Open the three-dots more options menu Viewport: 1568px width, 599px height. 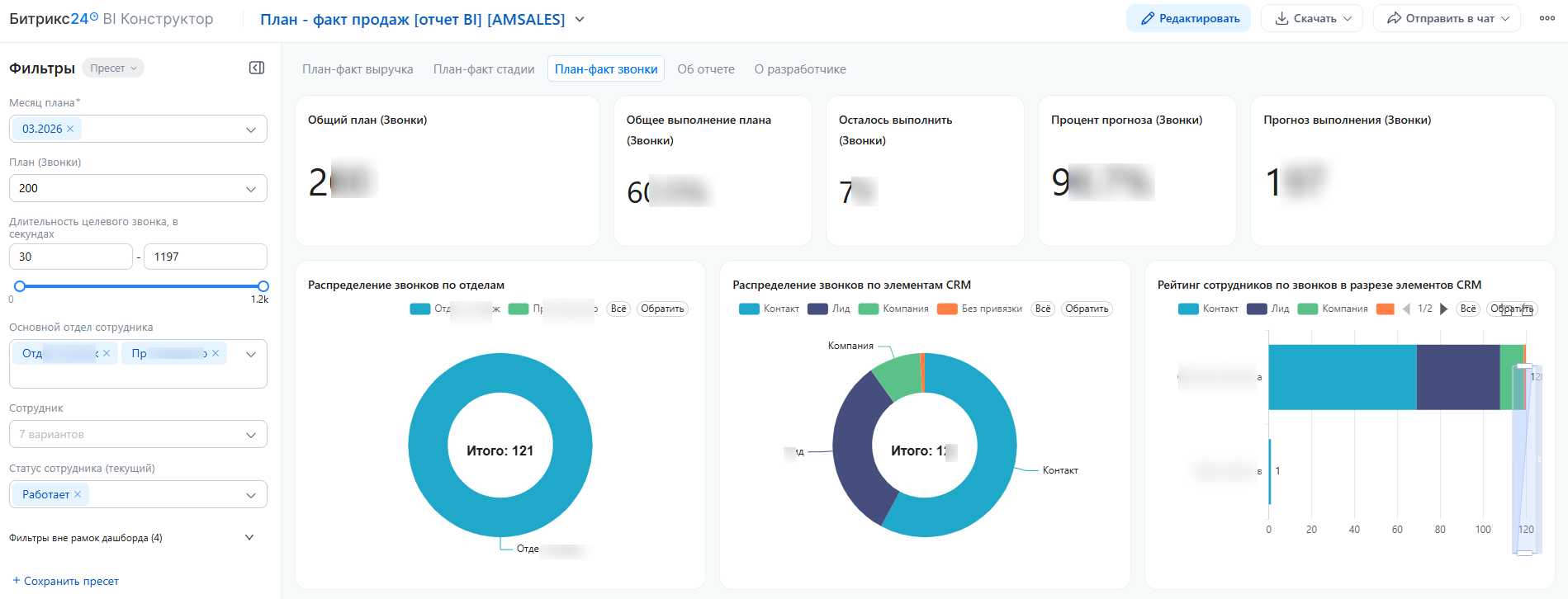point(1547,18)
